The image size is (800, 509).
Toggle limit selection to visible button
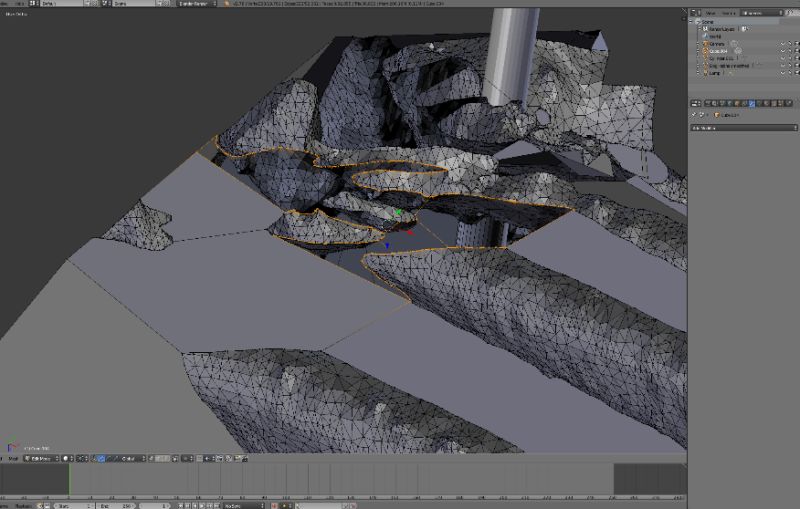tap(175, 459)
